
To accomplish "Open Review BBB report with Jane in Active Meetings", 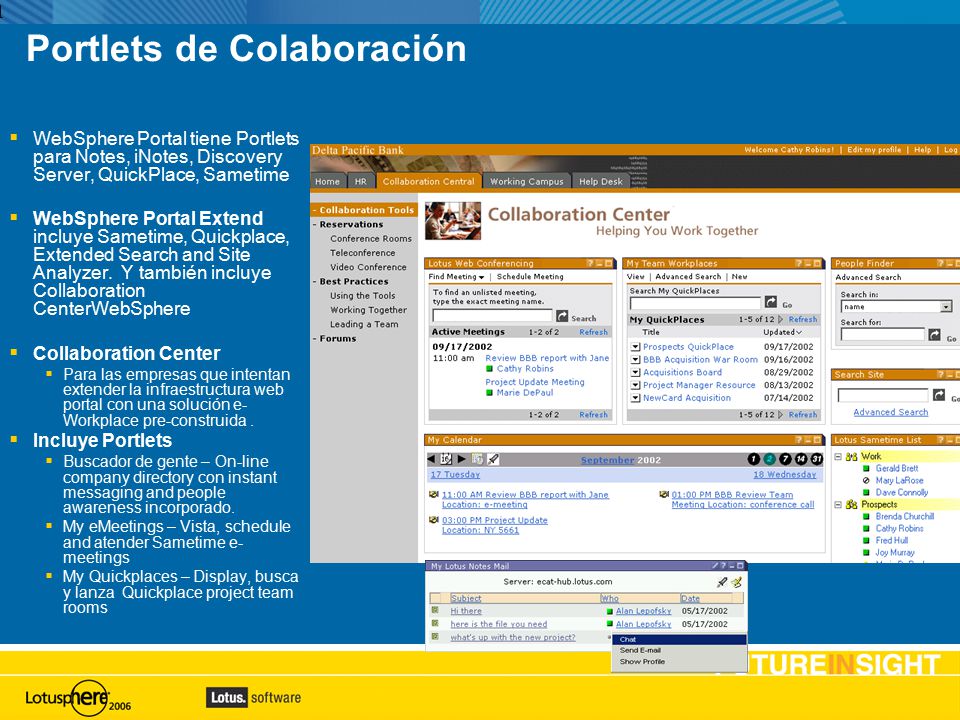I will click(x=547, y=358).
